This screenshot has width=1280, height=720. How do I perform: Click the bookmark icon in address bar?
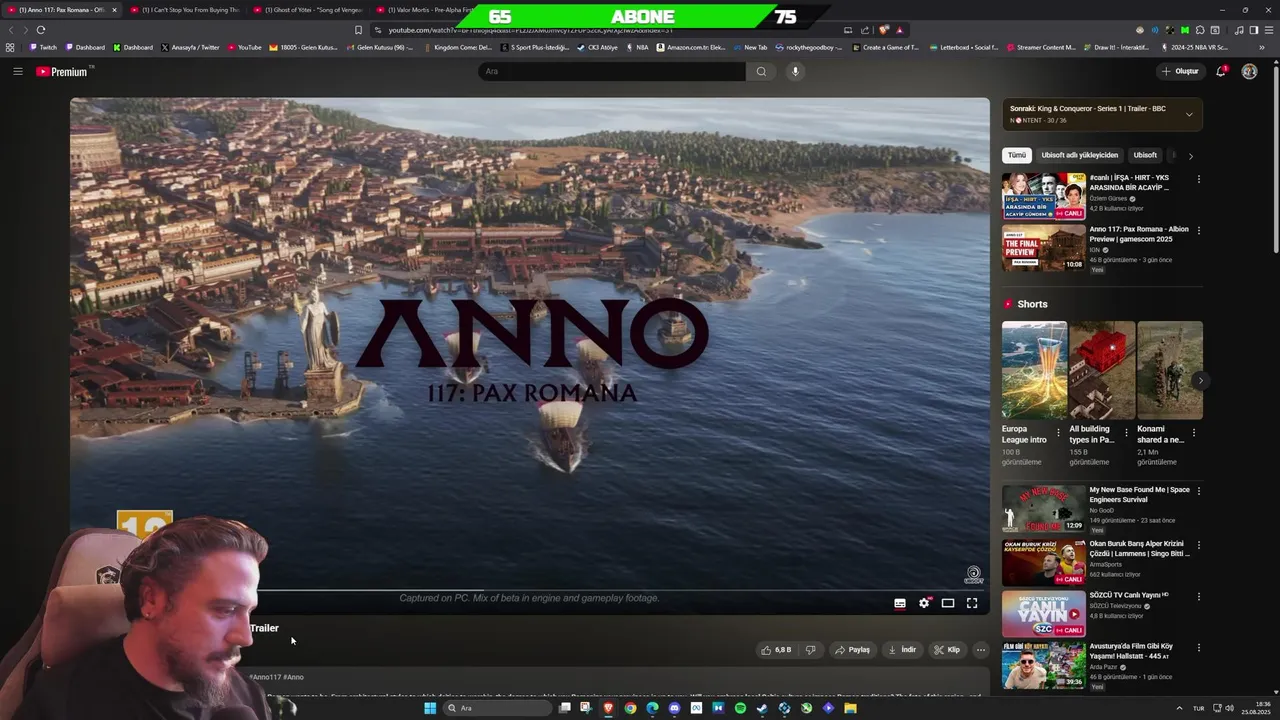coord(359,30)
